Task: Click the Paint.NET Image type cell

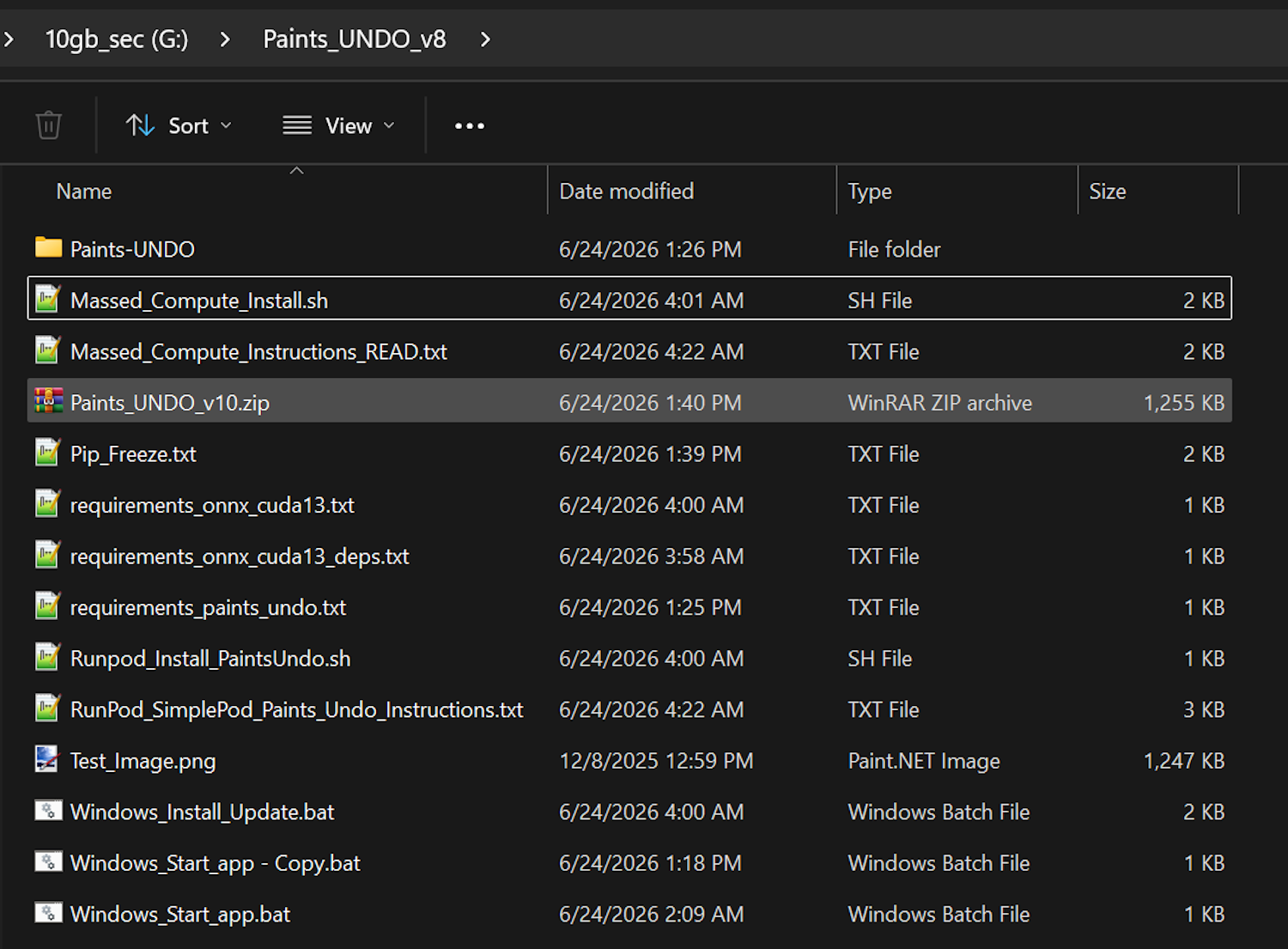Action: [924, 761]
